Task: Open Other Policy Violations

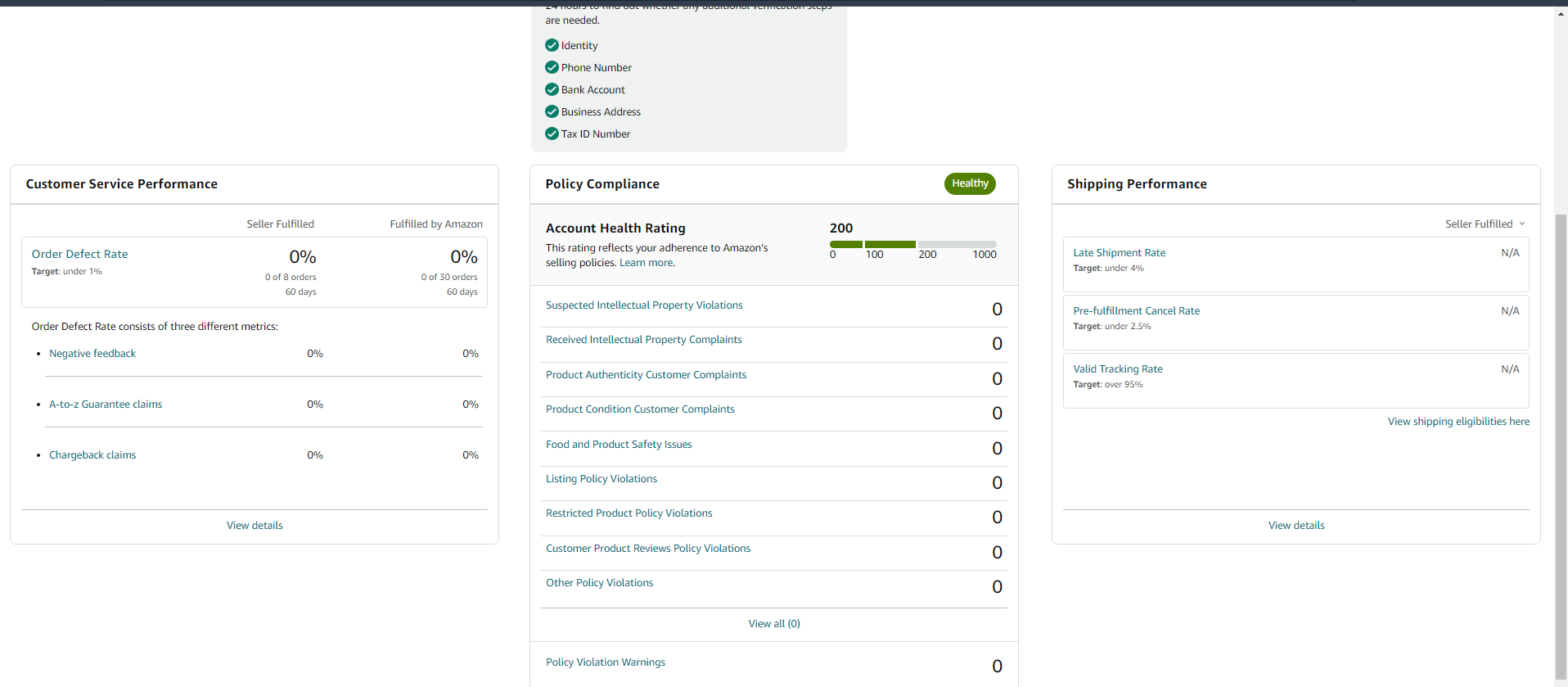Action: tap(599, 582)
